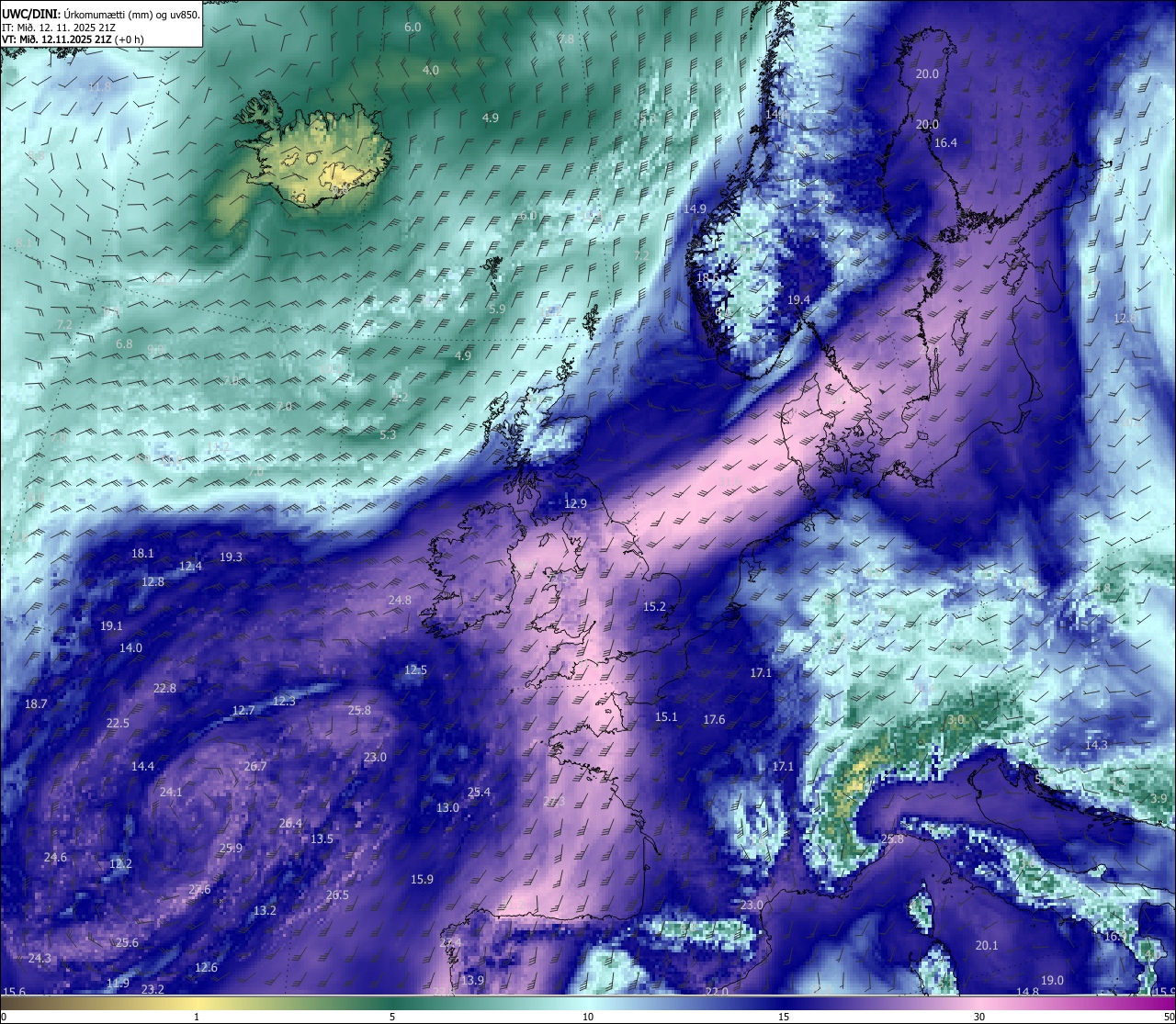1176x1024 pixels.
Task: Click the 20.1 value near Sardinia
Action: (x=987, y=946)
